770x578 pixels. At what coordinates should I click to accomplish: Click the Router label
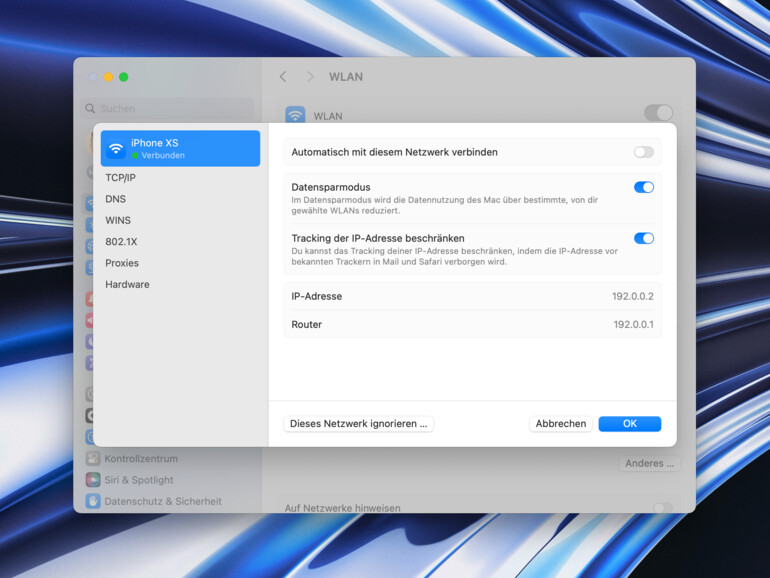(x=307, y=325)
